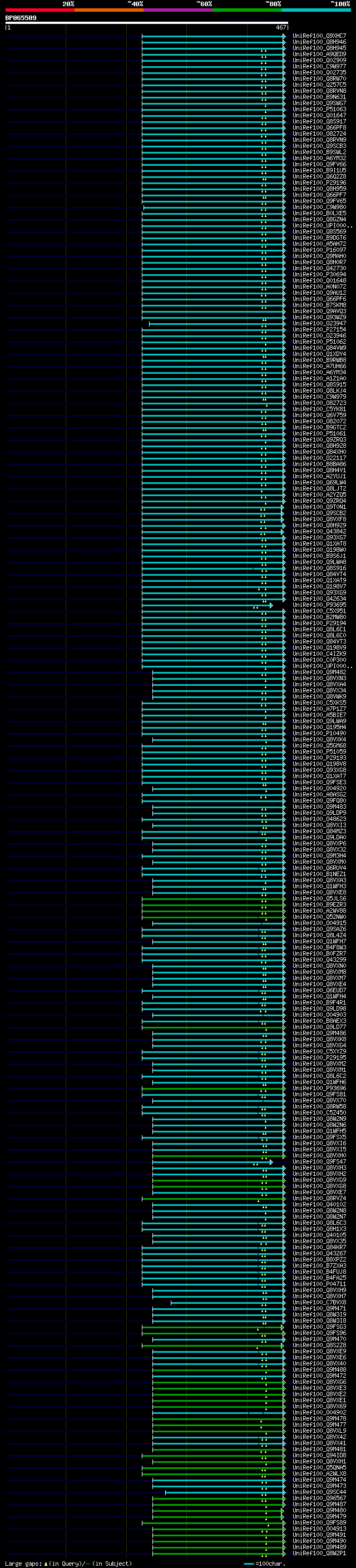356x1568 pixels.
Task: Select hit label UniRef100_P51059
Action: pyautogui.click(x=319, y=752)
